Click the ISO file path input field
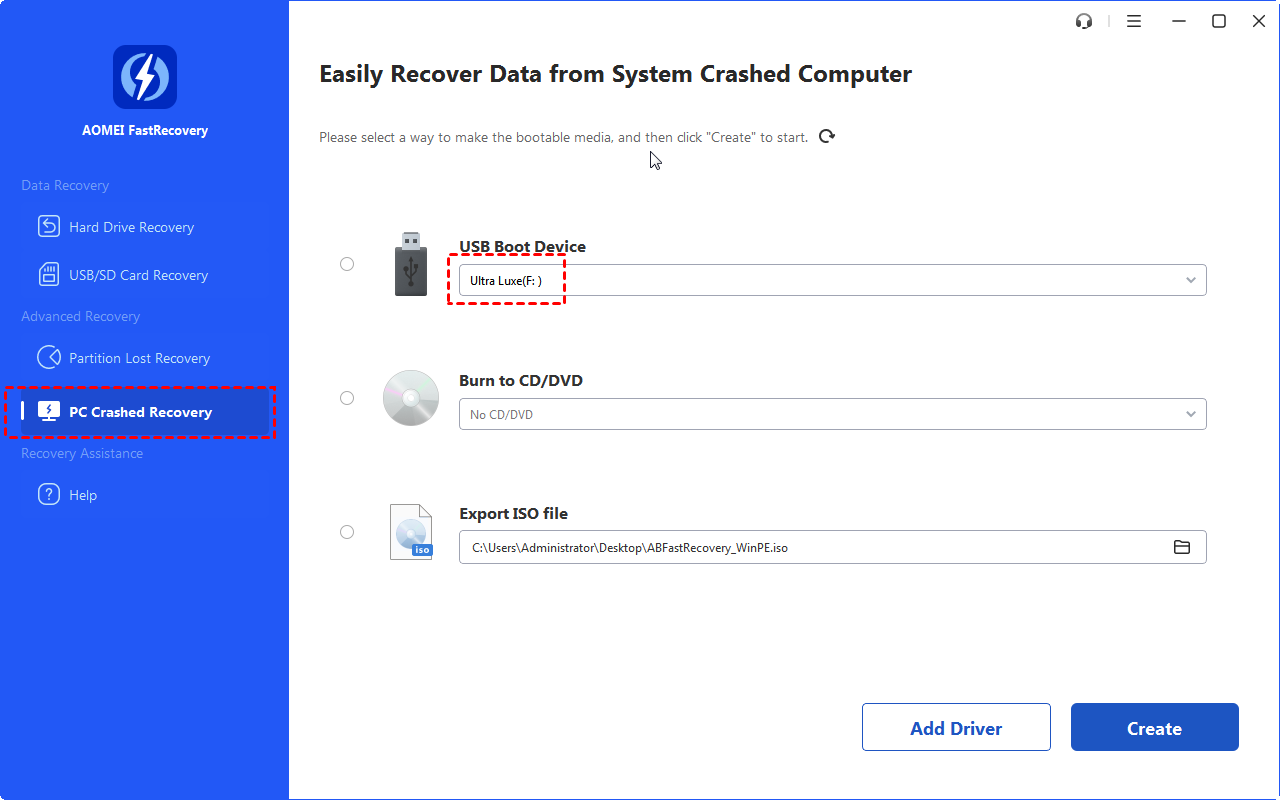This screenshot has height=800, width=1280. [800, 547]
